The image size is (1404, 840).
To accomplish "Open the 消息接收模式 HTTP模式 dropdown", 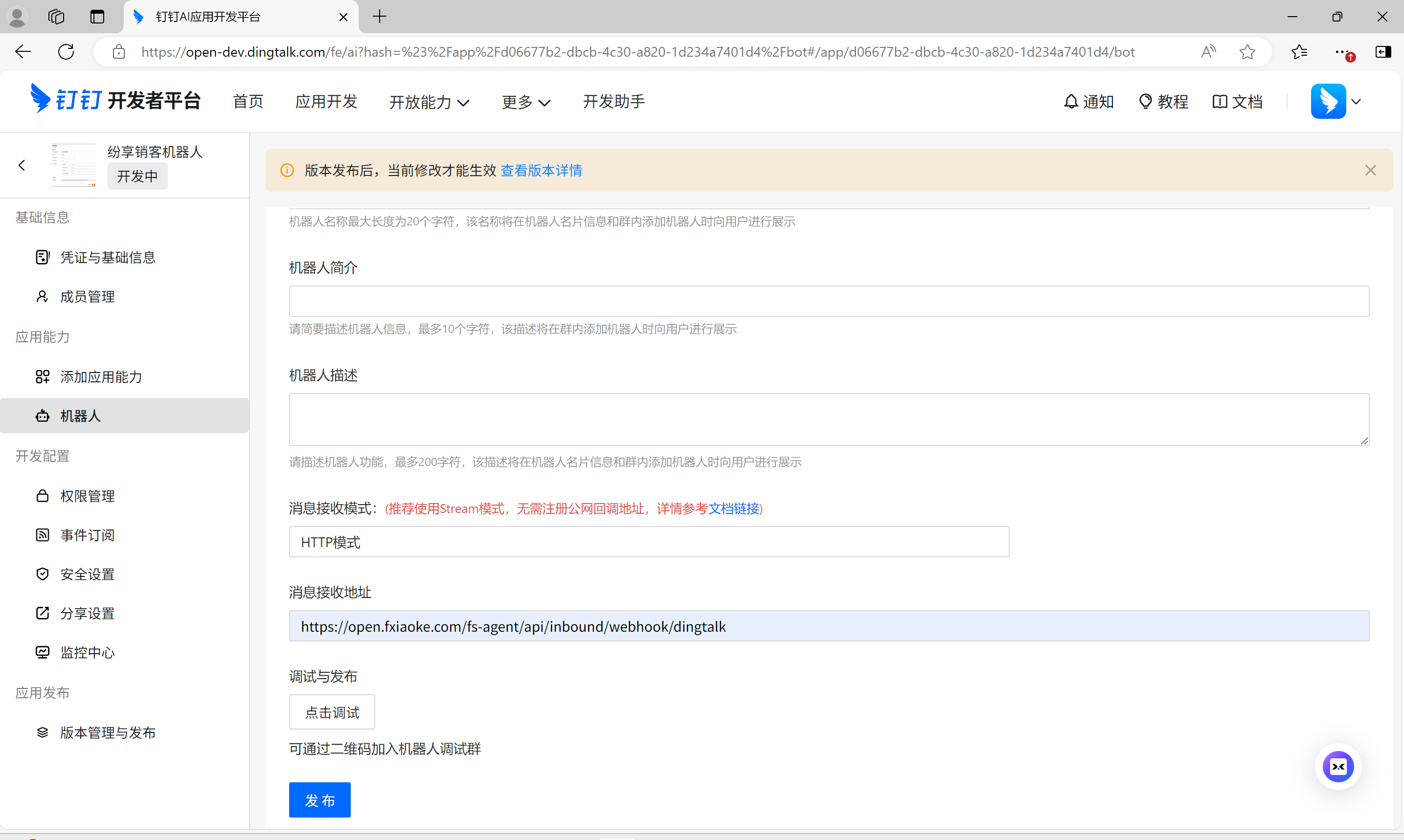I will coord(649,542).
